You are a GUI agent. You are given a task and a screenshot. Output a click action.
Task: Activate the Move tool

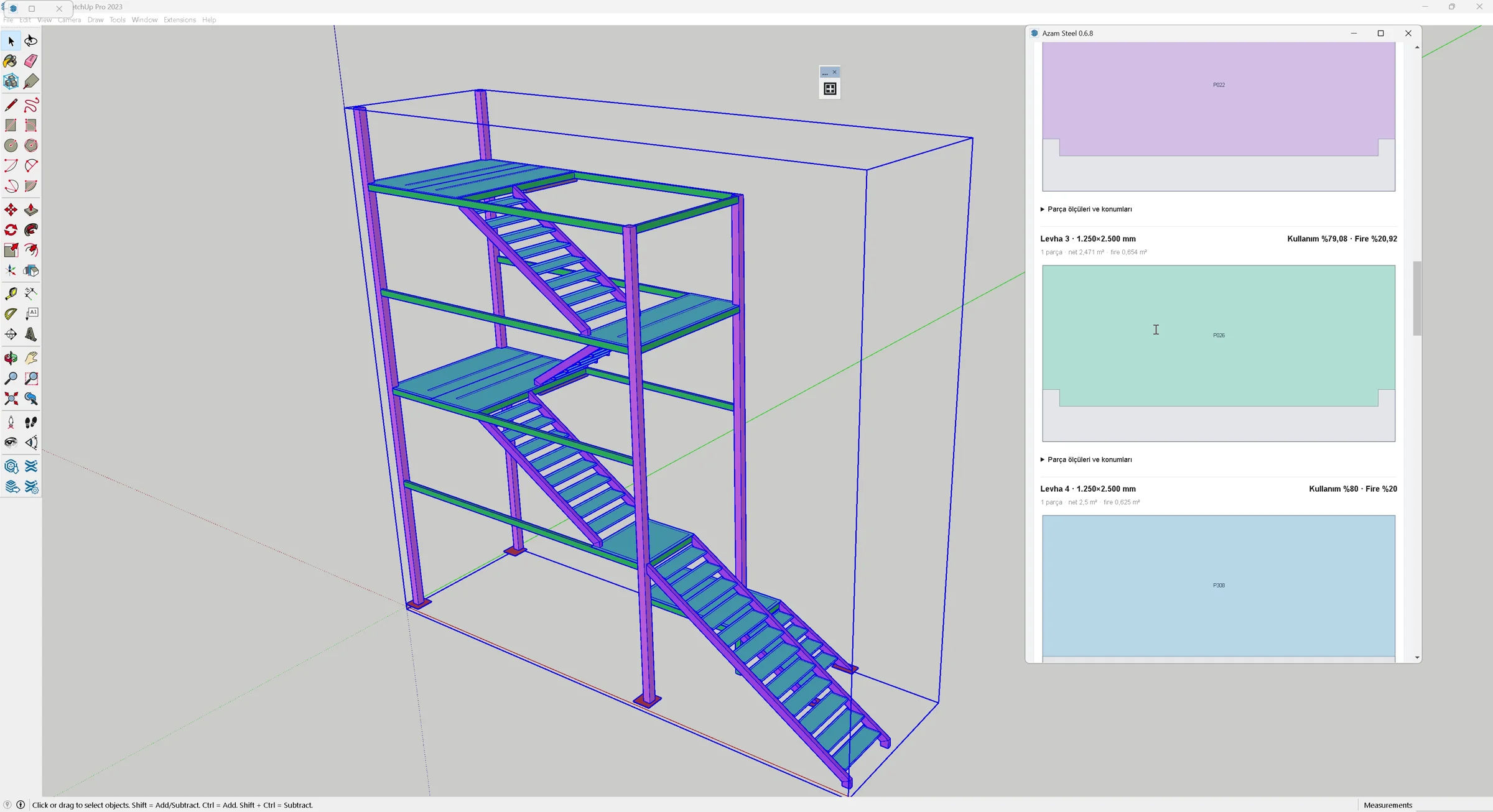pos(11,210)
